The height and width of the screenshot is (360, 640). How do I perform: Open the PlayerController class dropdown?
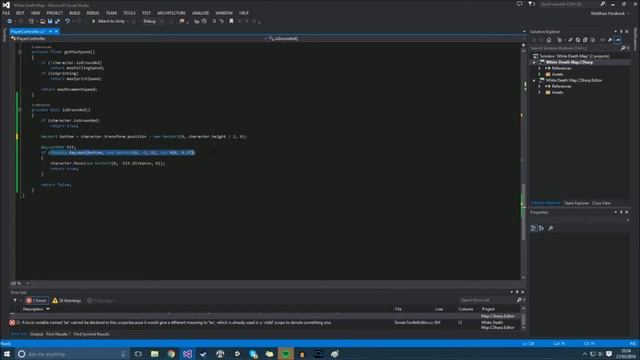pos(139,38)
